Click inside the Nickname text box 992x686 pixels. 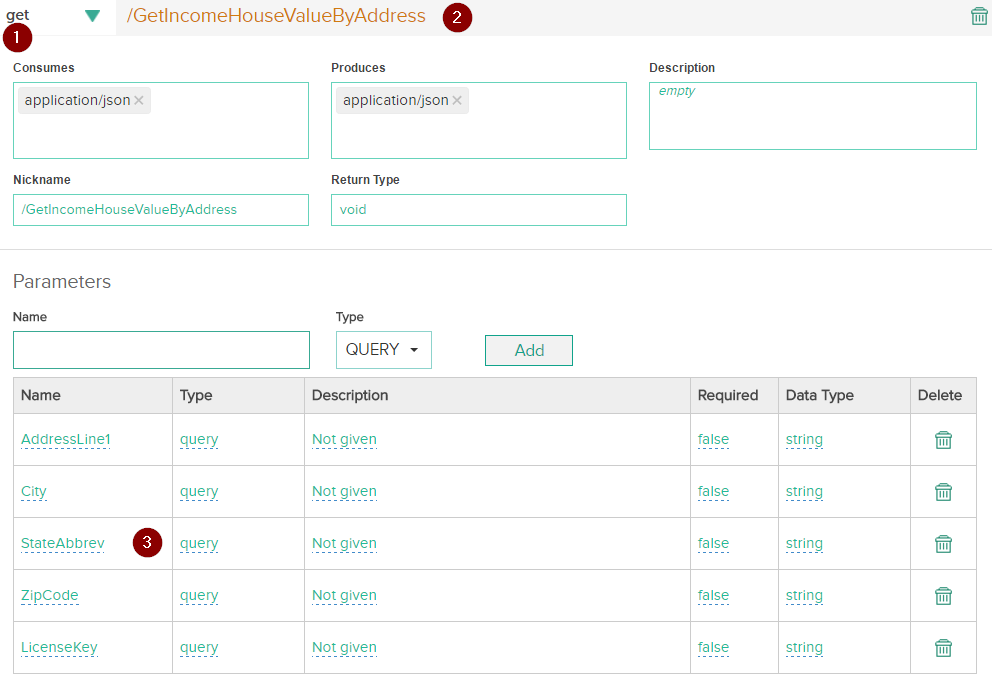[x=160, y=210]
